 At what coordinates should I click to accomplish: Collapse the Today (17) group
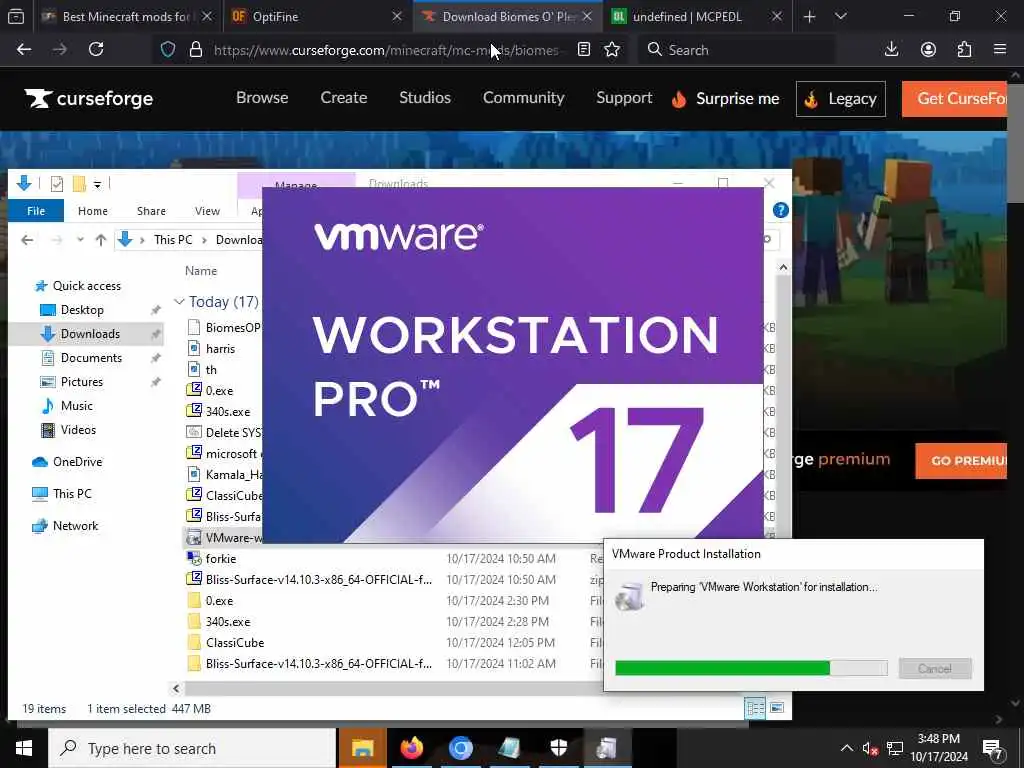pos(178,302)
